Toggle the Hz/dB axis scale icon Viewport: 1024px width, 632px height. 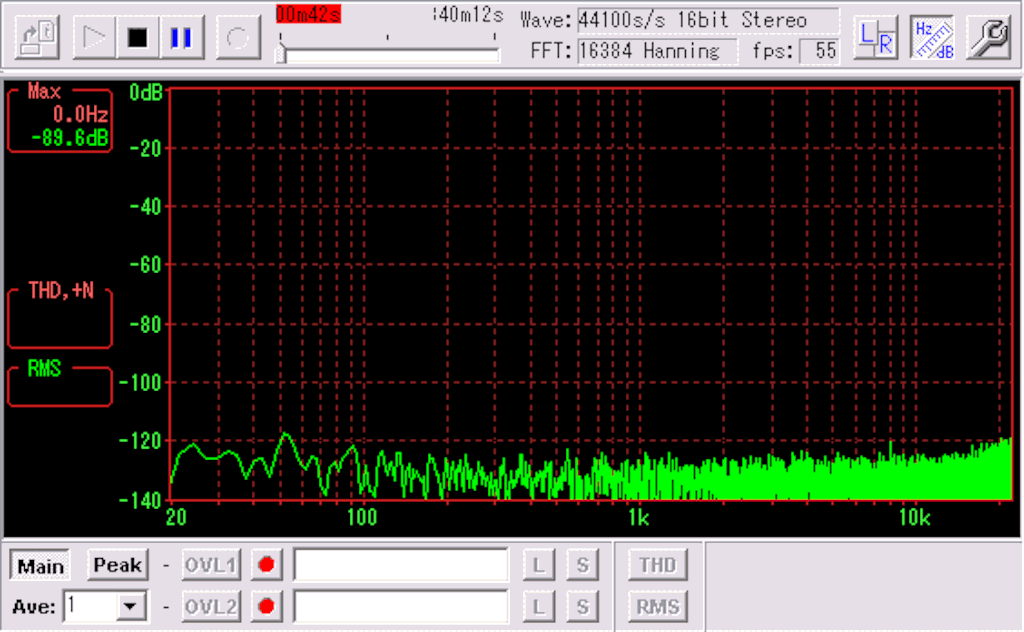point(933,38)
